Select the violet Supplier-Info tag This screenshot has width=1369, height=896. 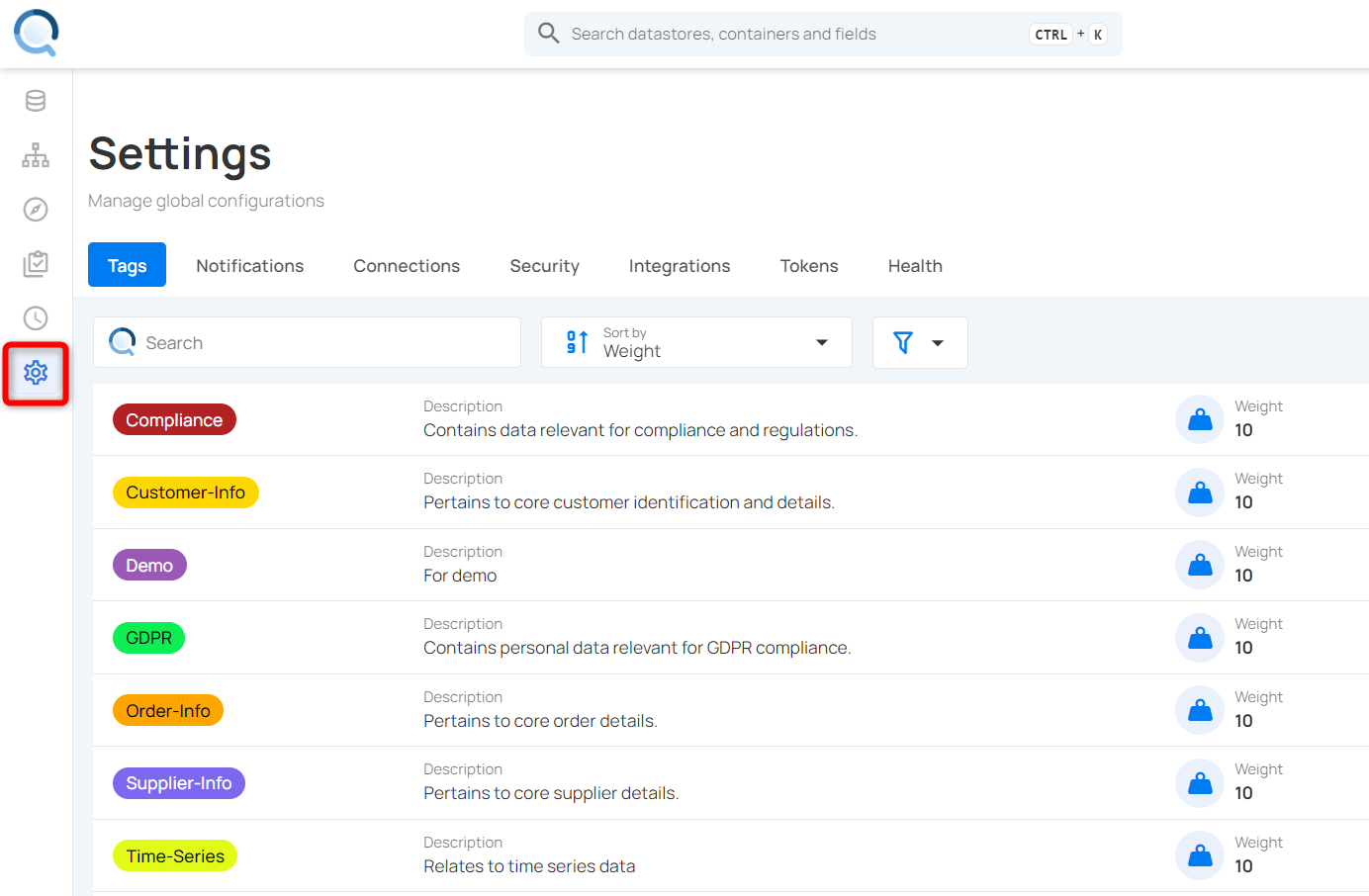tap(179, 783)
